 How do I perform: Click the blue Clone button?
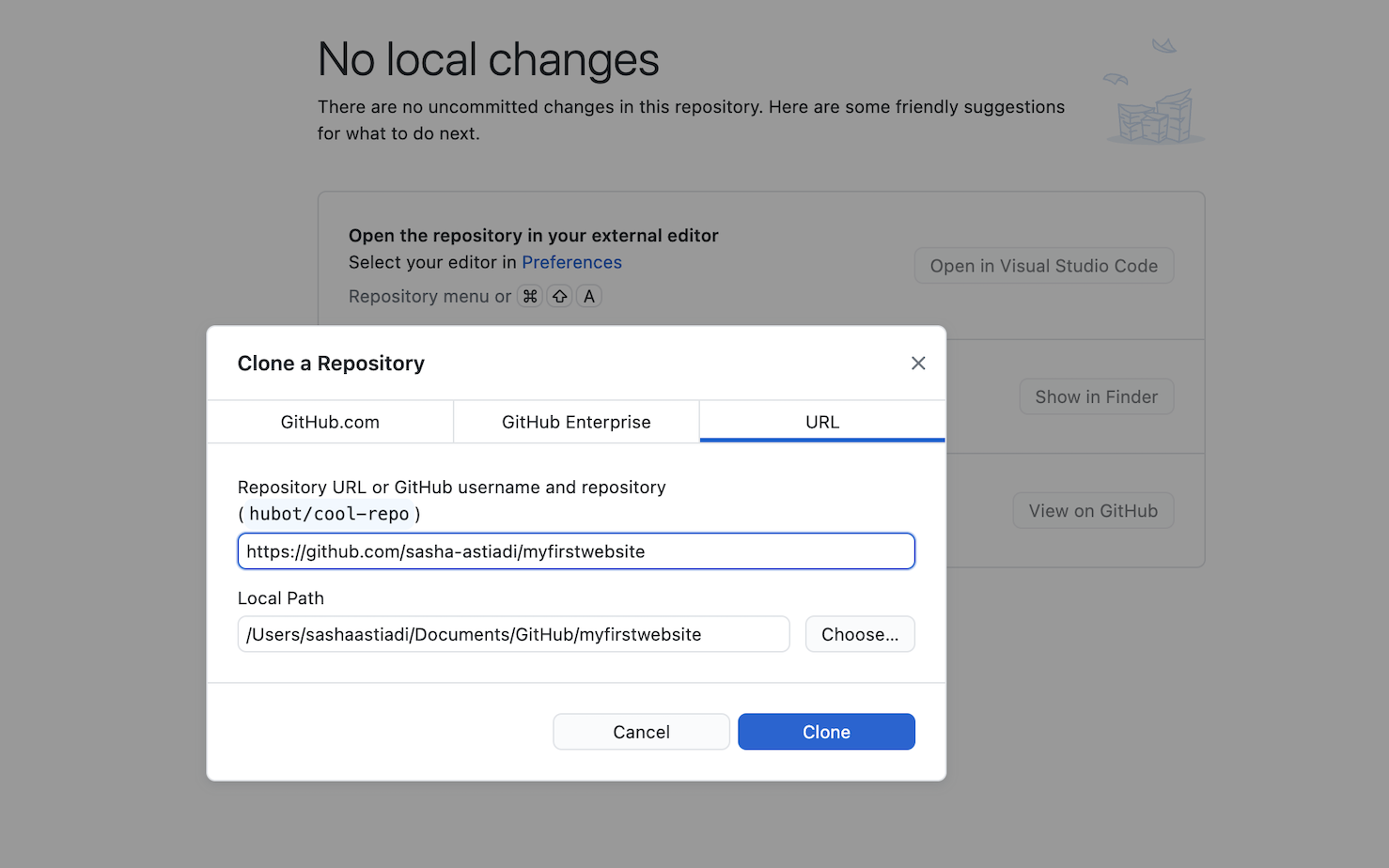point(826,732)
